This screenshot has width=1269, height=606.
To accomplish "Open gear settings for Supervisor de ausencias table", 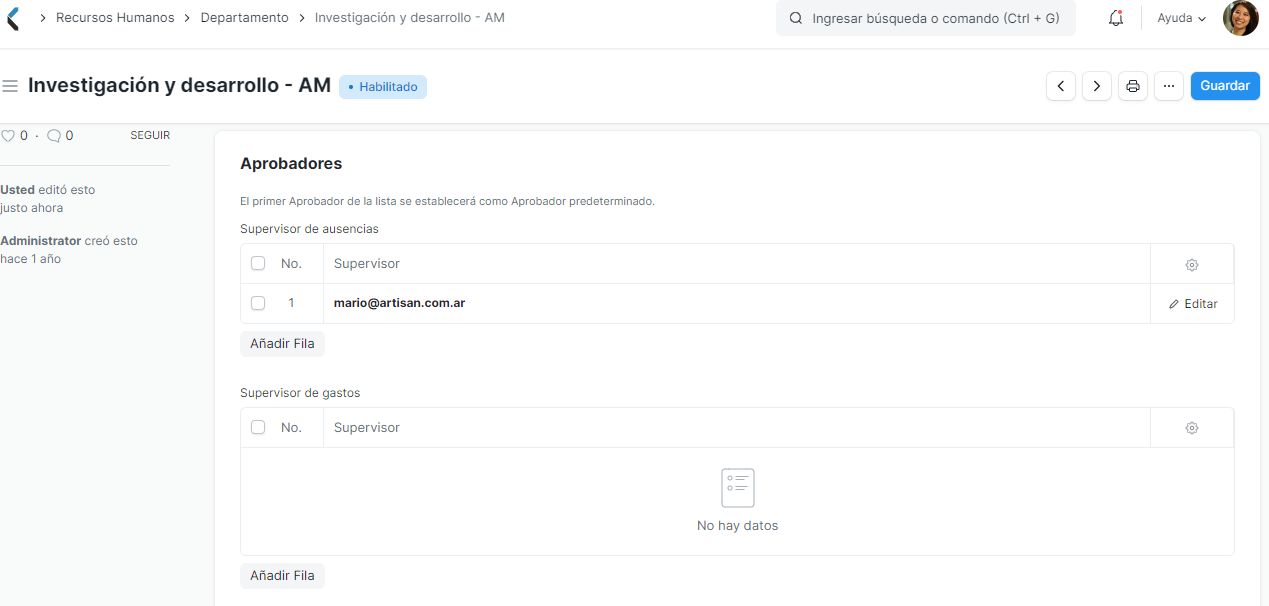I will (x=1192, y=265).
